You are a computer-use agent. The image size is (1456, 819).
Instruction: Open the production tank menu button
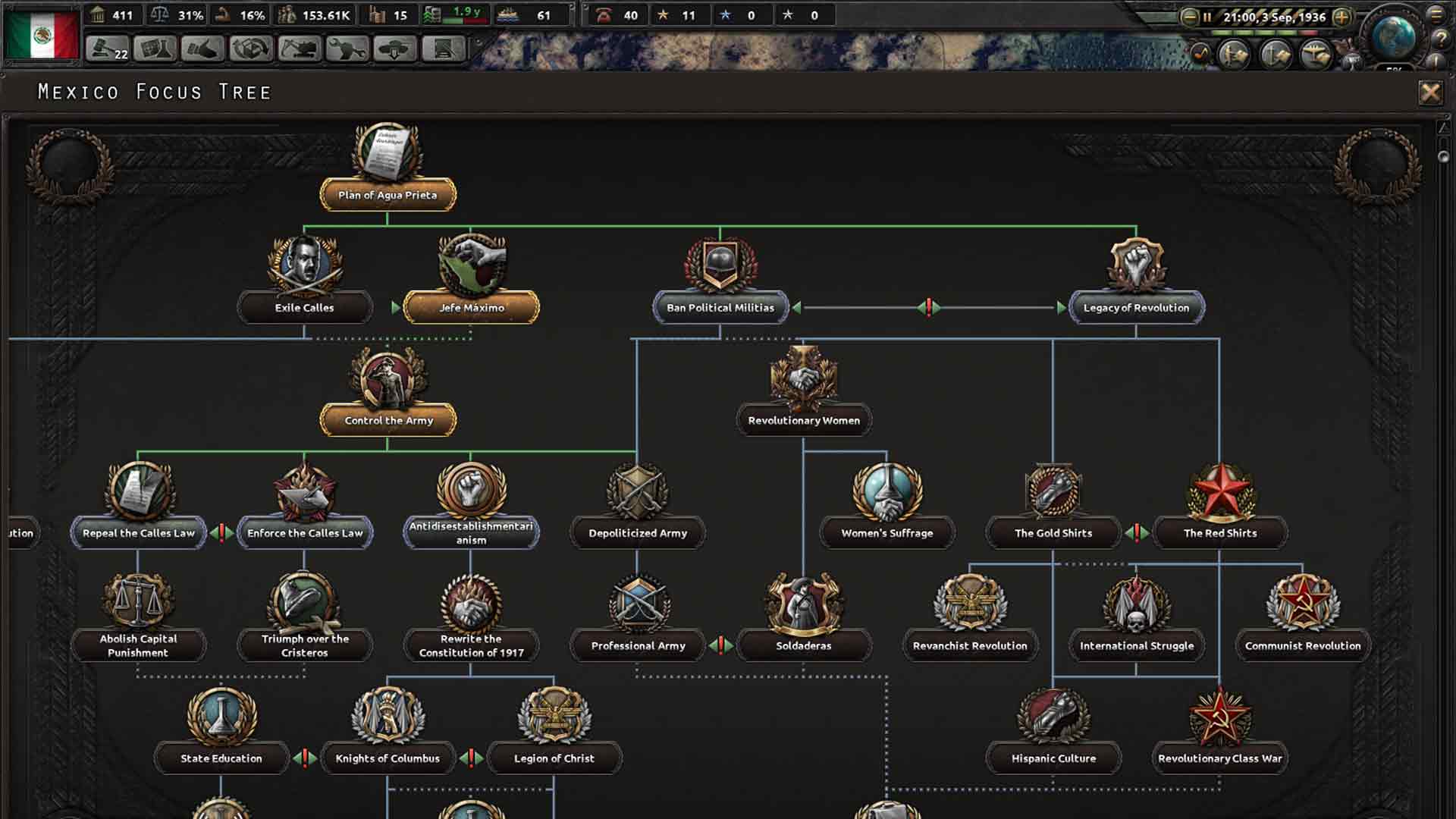pyautogui.click(x=347, y=49)
